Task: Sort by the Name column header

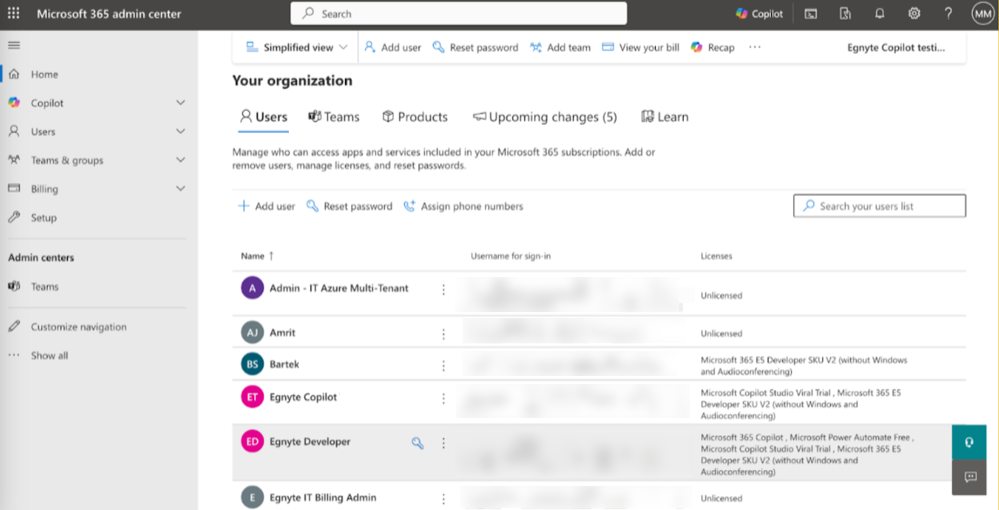Action: [257, 256]
